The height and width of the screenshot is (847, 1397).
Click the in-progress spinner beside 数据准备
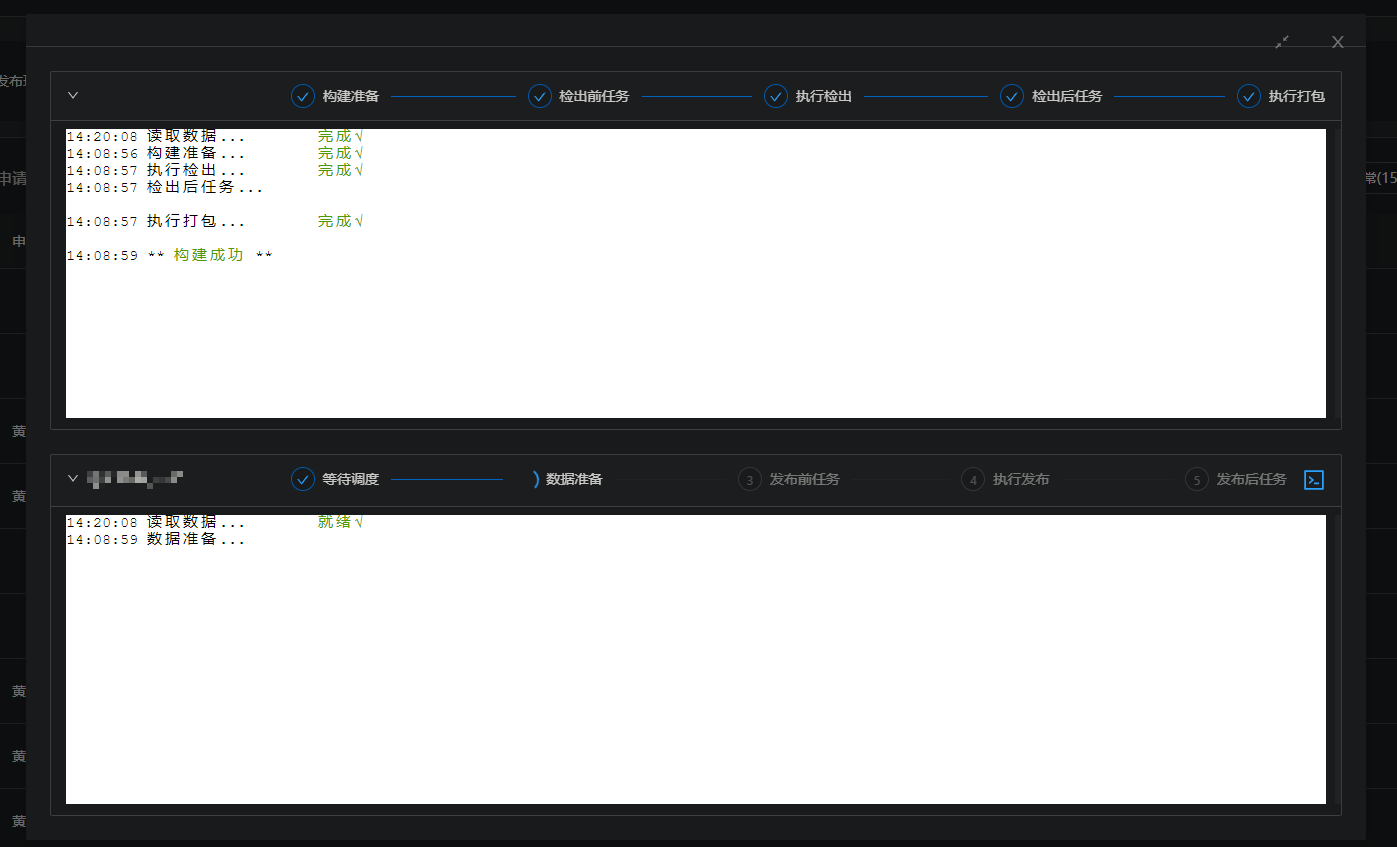[537, 479]
